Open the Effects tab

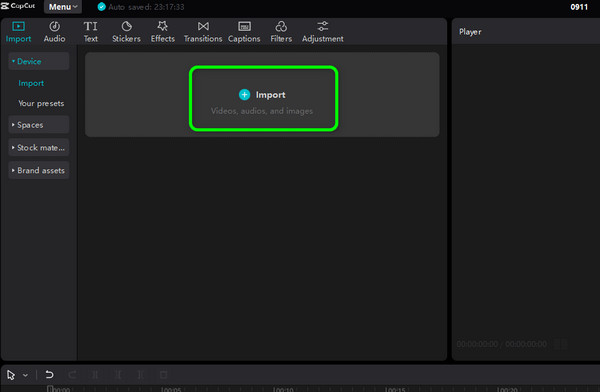click(163, 32)
